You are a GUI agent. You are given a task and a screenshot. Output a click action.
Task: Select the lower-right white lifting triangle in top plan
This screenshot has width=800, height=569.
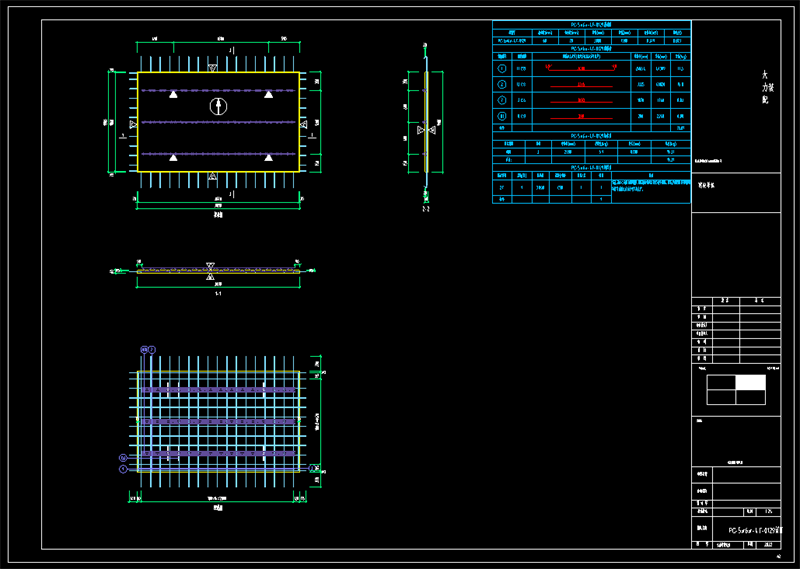pyautogui.click(x=268, y=158)
